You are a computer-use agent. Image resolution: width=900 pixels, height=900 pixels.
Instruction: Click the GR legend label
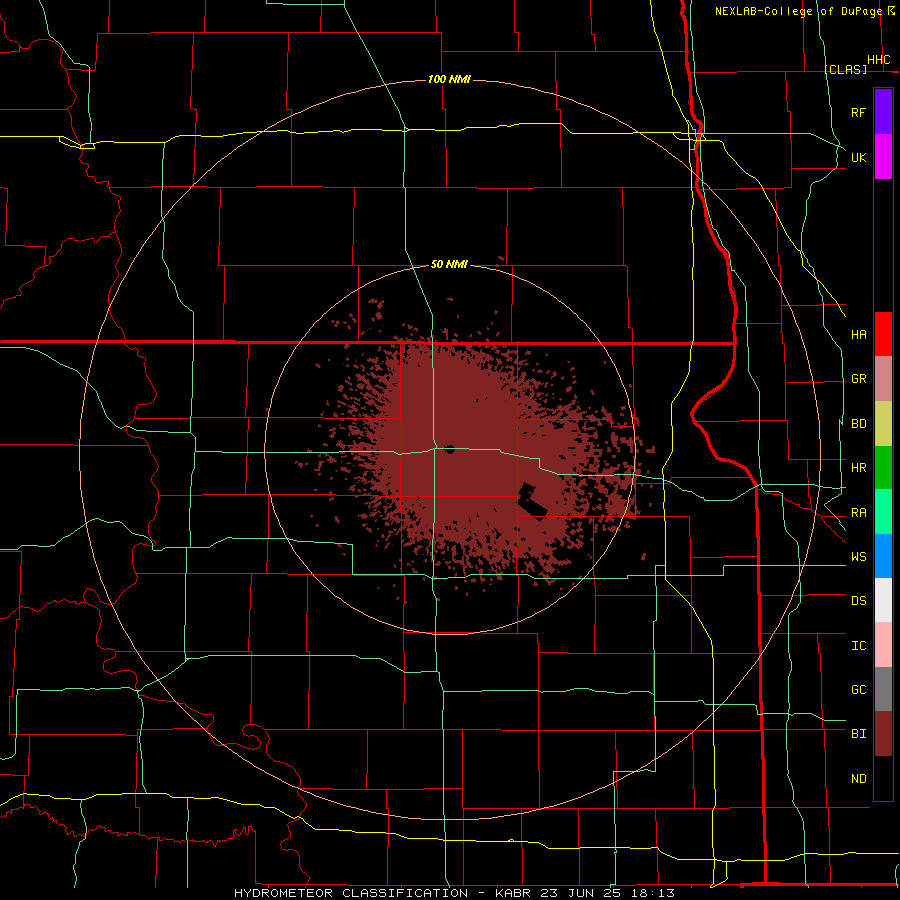(858, 379)
